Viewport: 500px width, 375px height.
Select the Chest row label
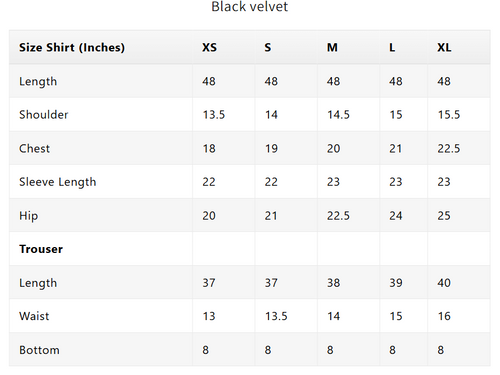(34, 148)
